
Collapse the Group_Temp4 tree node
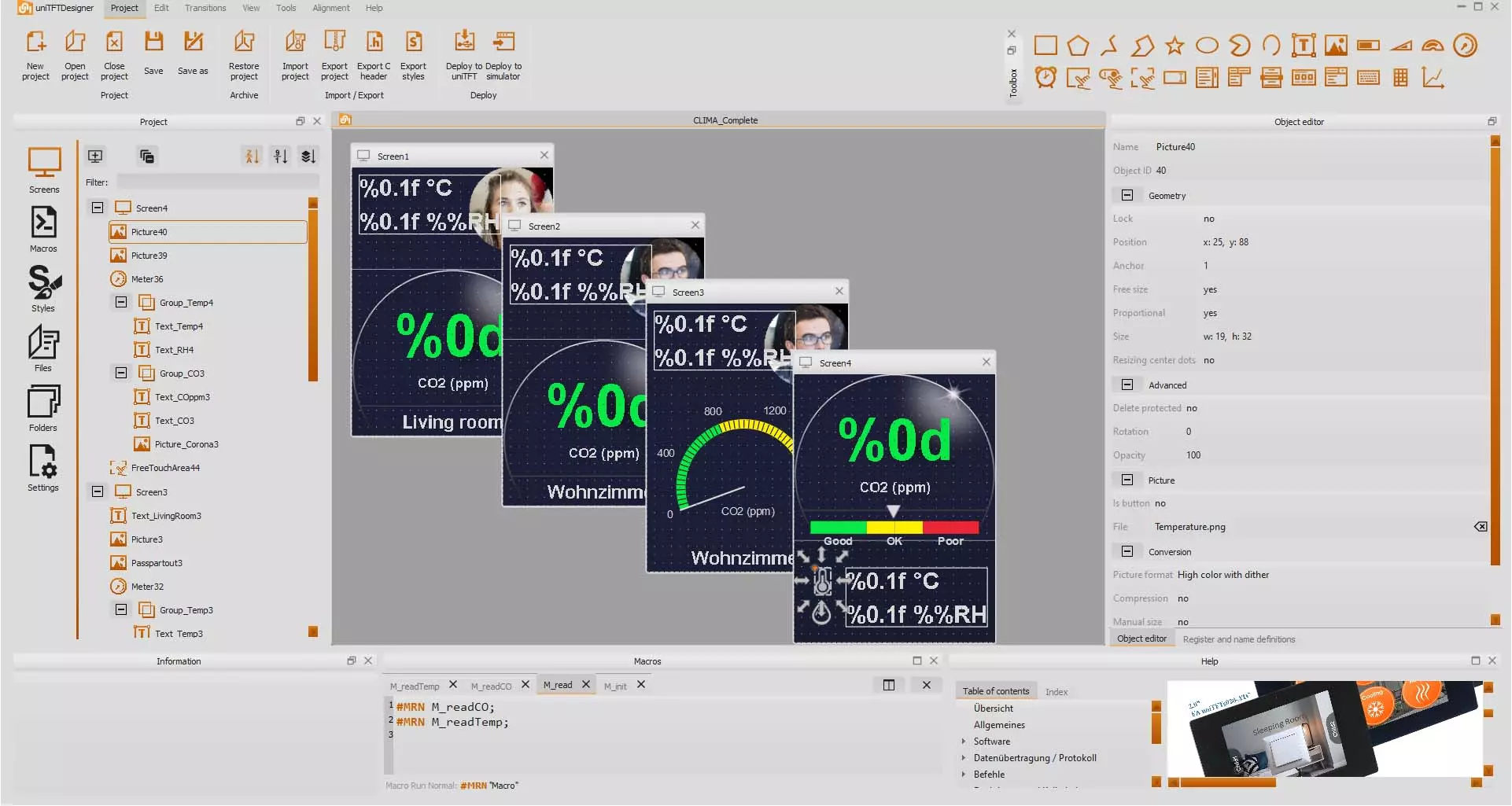pos(121,302)
